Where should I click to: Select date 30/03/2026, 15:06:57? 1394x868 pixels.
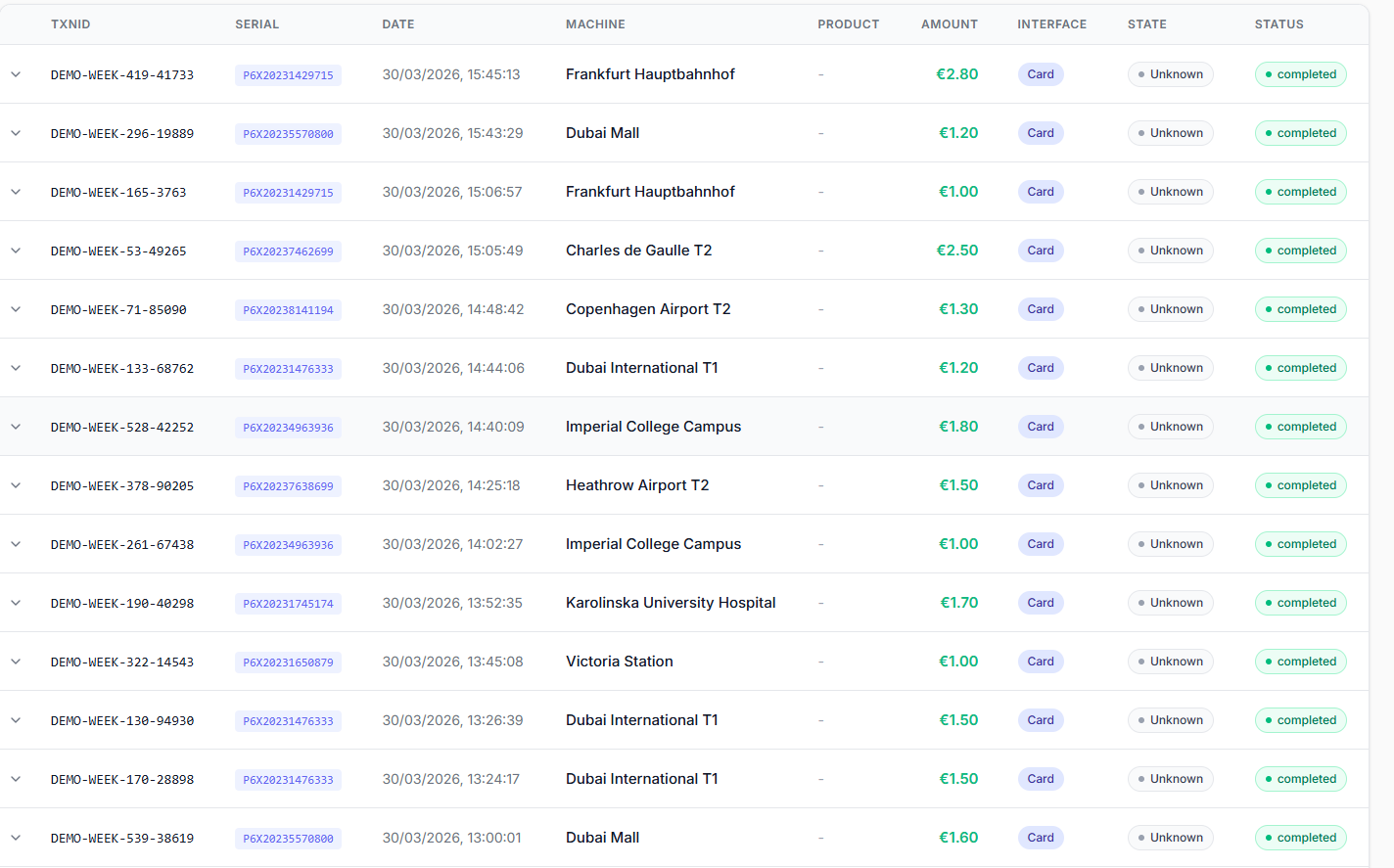point(452,192)
